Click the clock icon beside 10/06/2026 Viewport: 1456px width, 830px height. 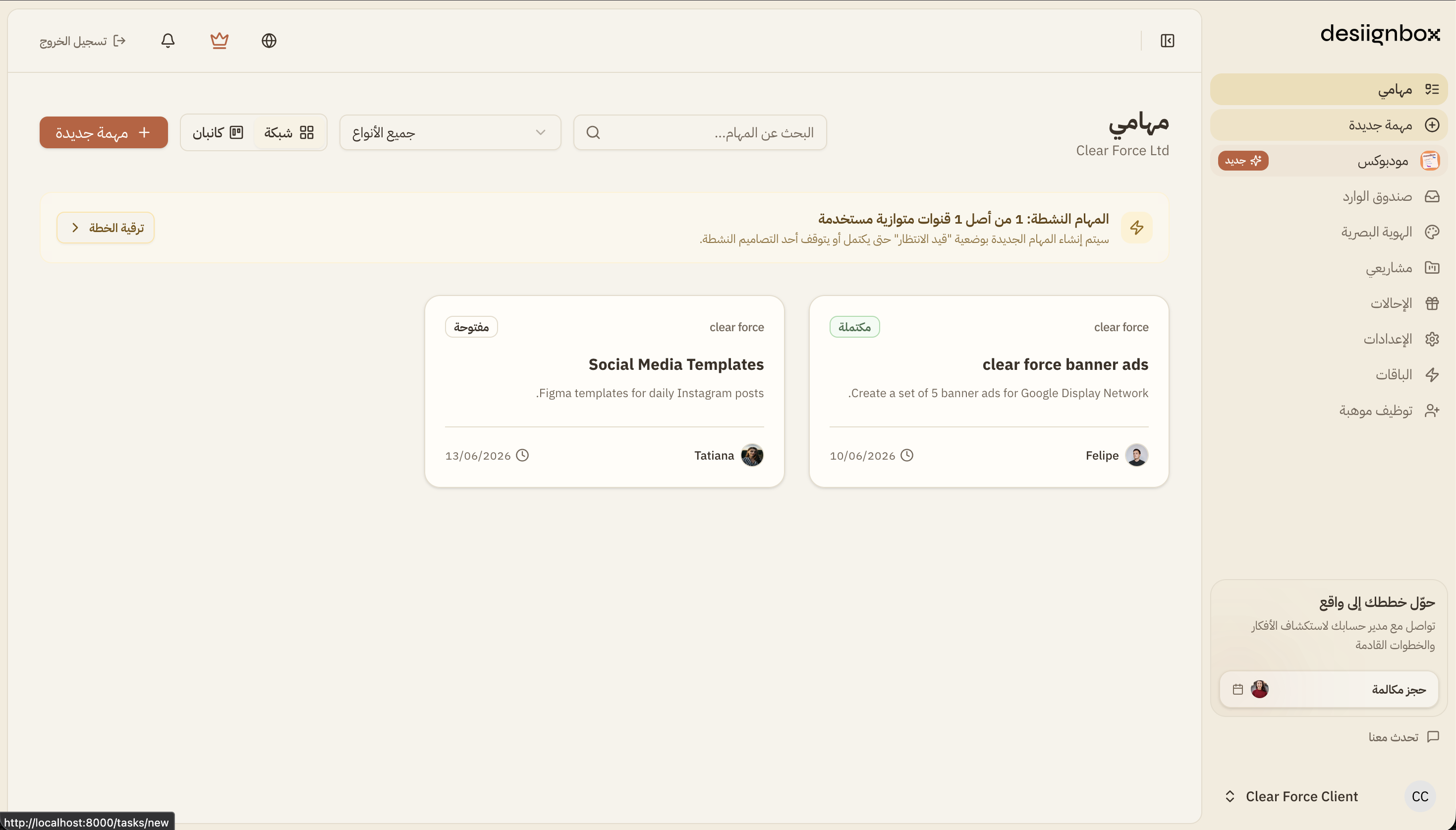coord(907,455)
